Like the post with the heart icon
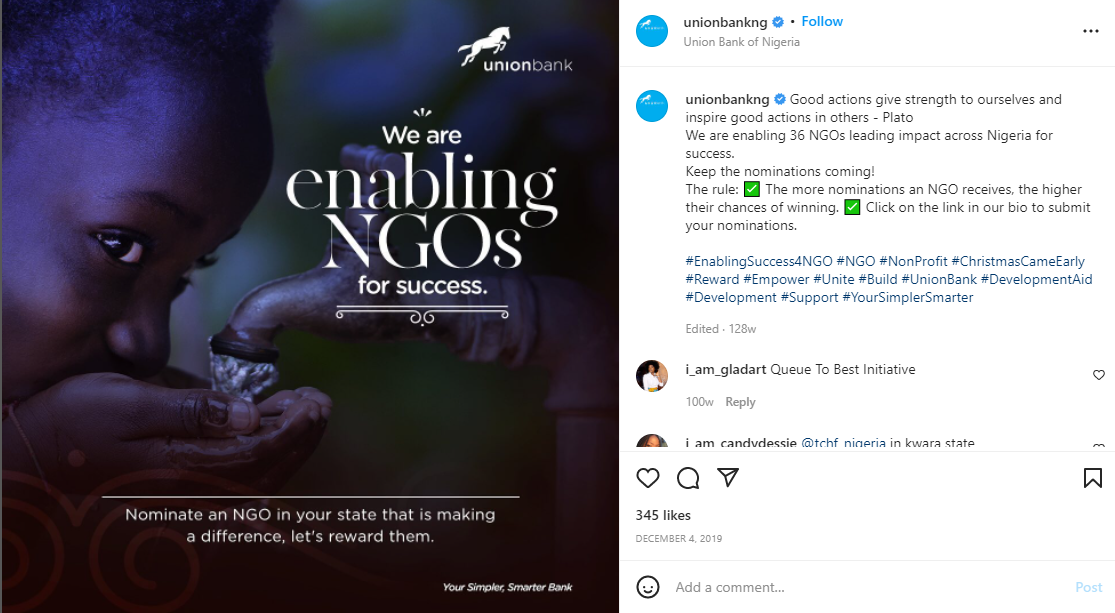 pyautogui.click(x=648, y=478)
